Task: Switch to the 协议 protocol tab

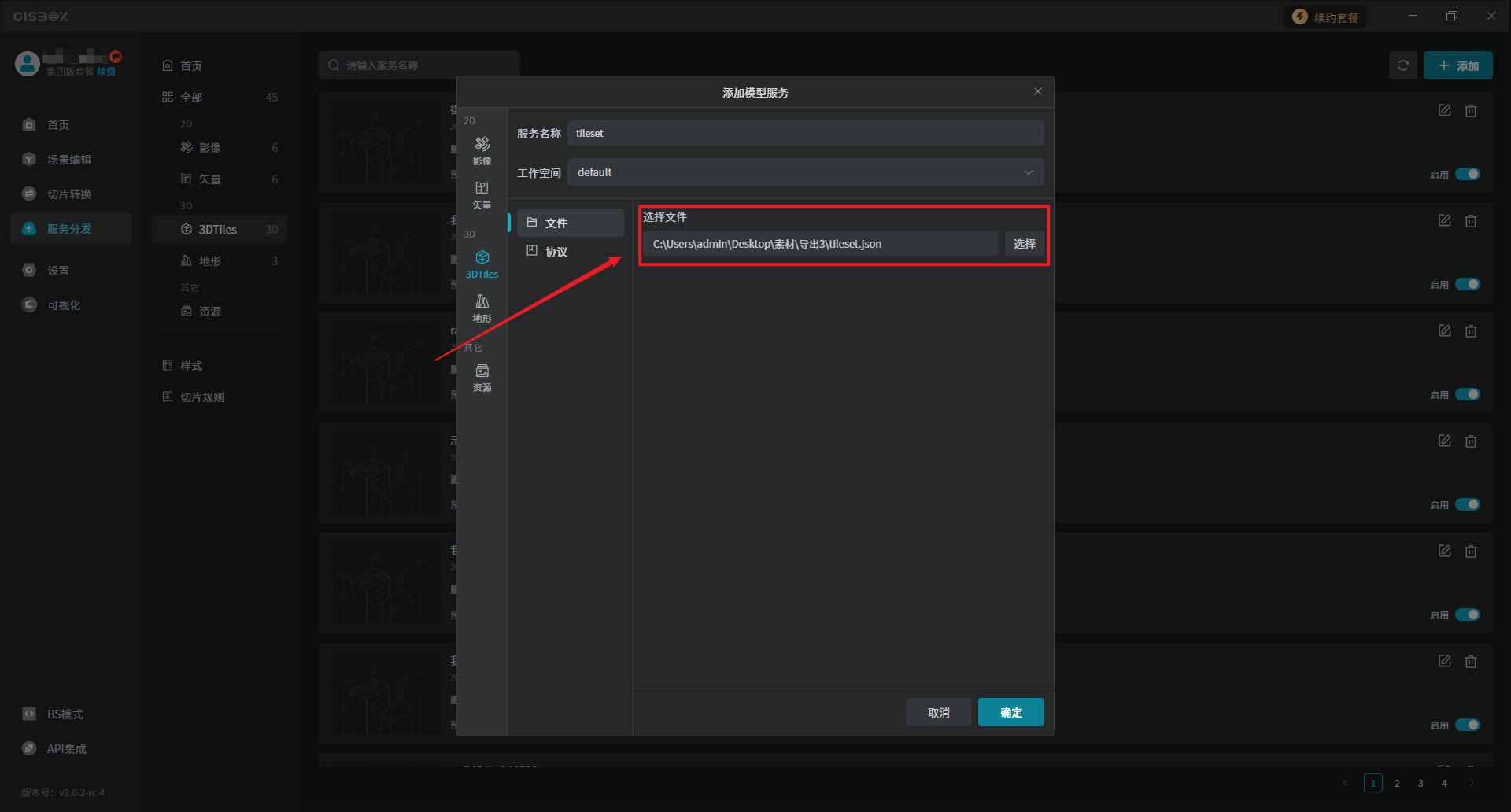Action: coord(556,252)
